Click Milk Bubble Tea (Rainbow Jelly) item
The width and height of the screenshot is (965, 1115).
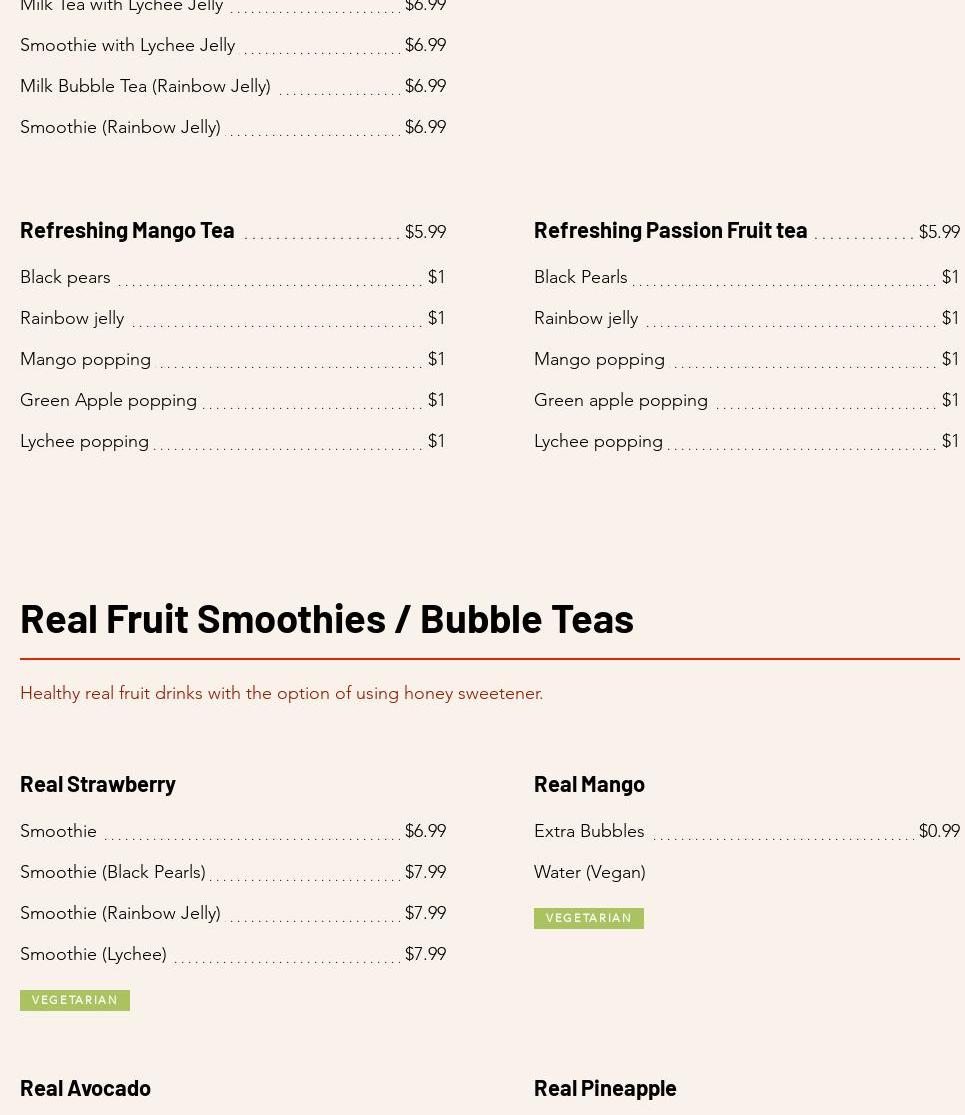[x=146, y=86]
